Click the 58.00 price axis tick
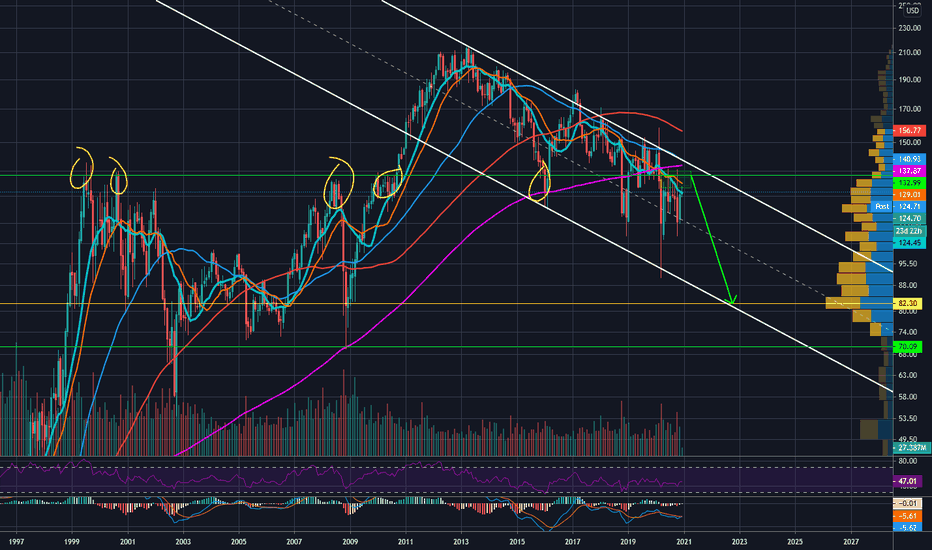Viewport: 932px width, 550px height. [909, 397]
